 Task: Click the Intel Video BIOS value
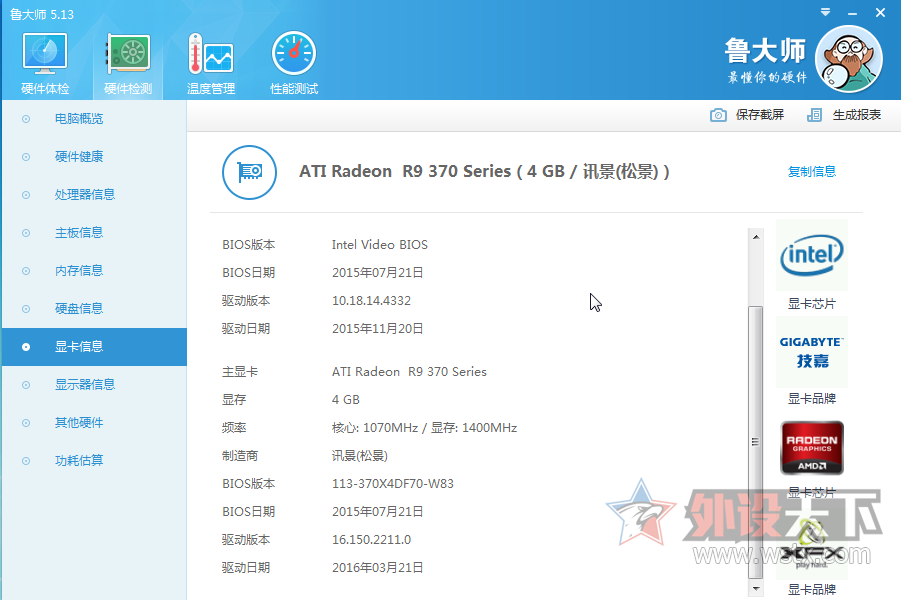click(379, 245)
